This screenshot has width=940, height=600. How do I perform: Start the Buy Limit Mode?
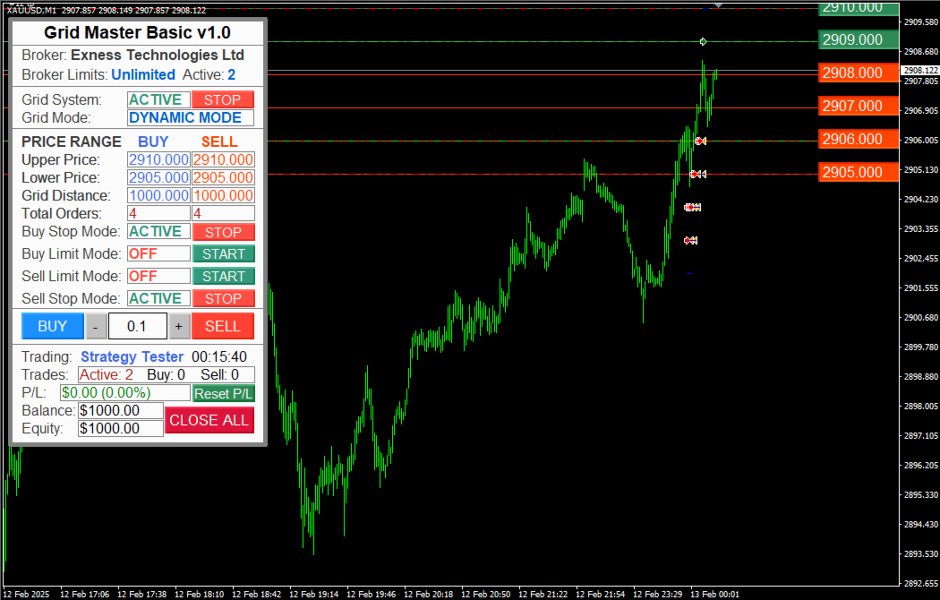(222, 253)
